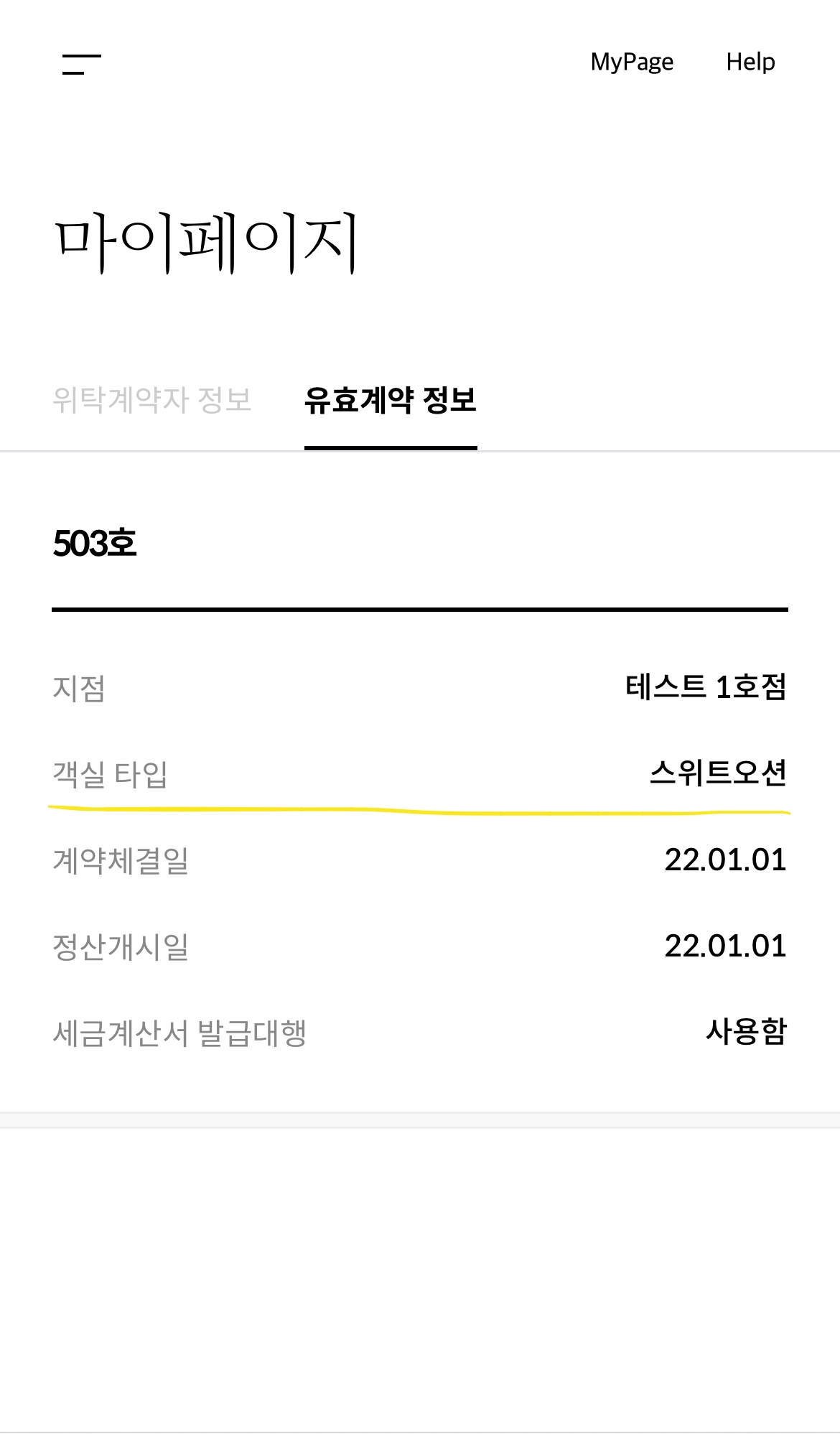Click the 사용함 status value
This screenshot has height=1434, width=840.
[746, 1032]
